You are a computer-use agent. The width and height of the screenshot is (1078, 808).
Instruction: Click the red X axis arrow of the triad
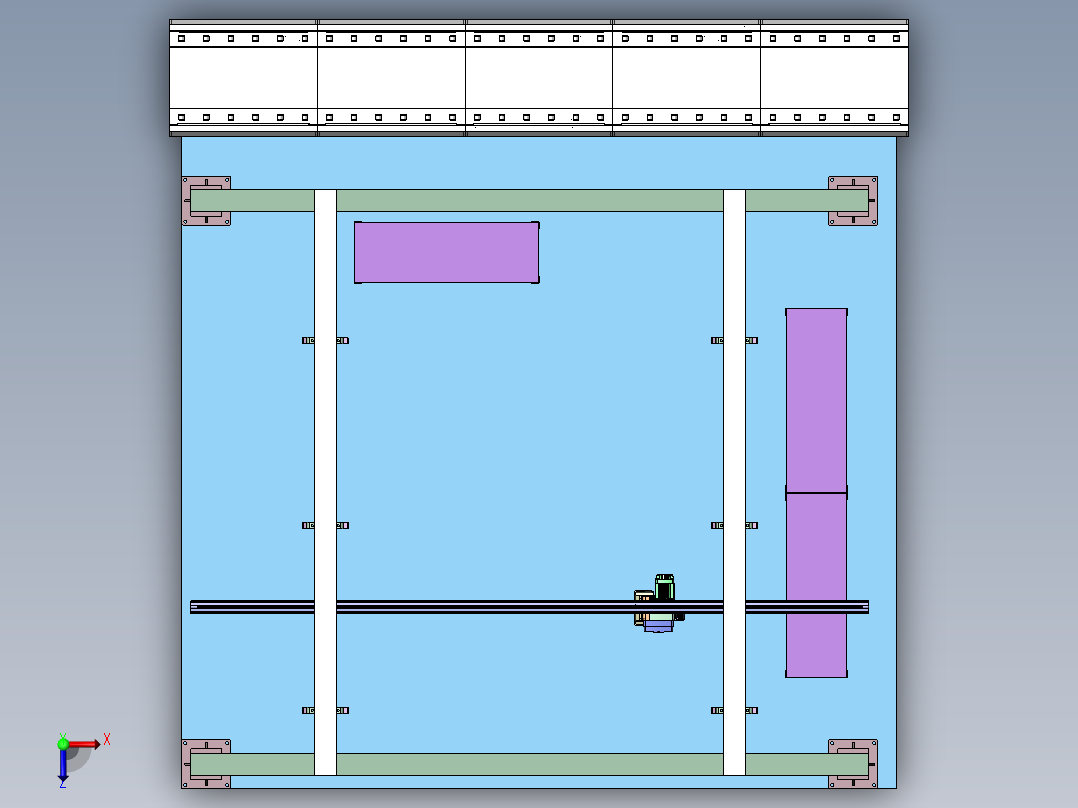click(x=84, y=744)
